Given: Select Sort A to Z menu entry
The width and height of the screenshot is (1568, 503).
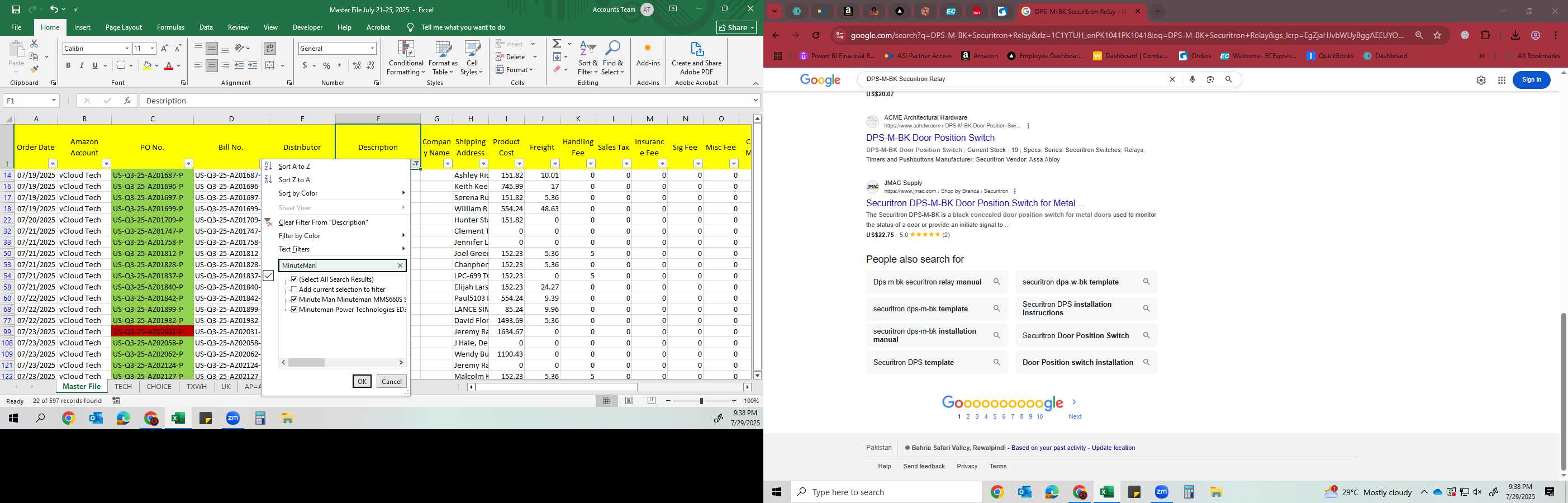Looking at the screenshot, I should 335,166.
